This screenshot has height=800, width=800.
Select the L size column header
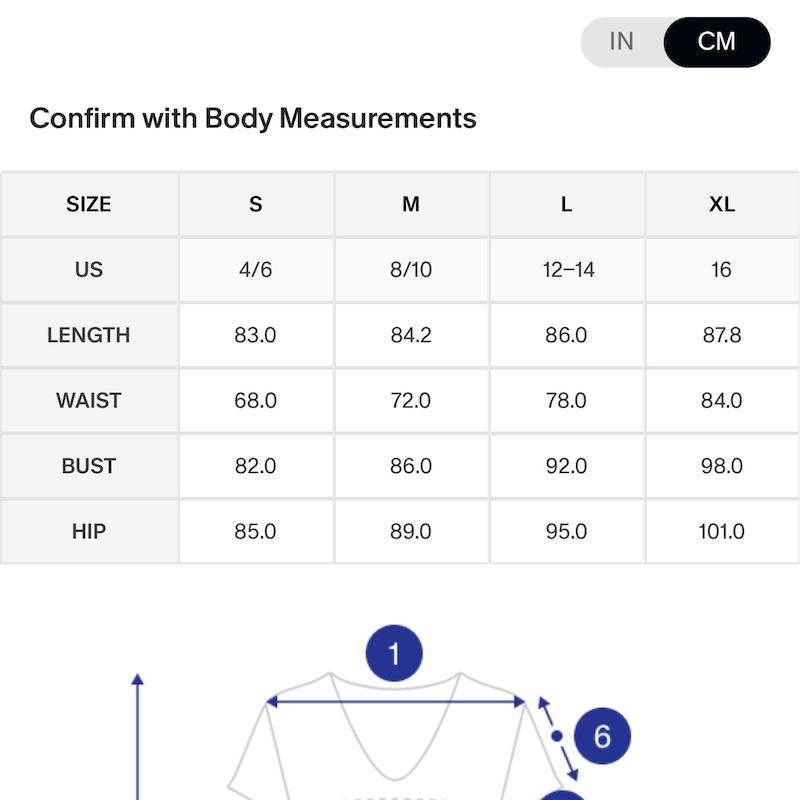(x=567, y=205)
